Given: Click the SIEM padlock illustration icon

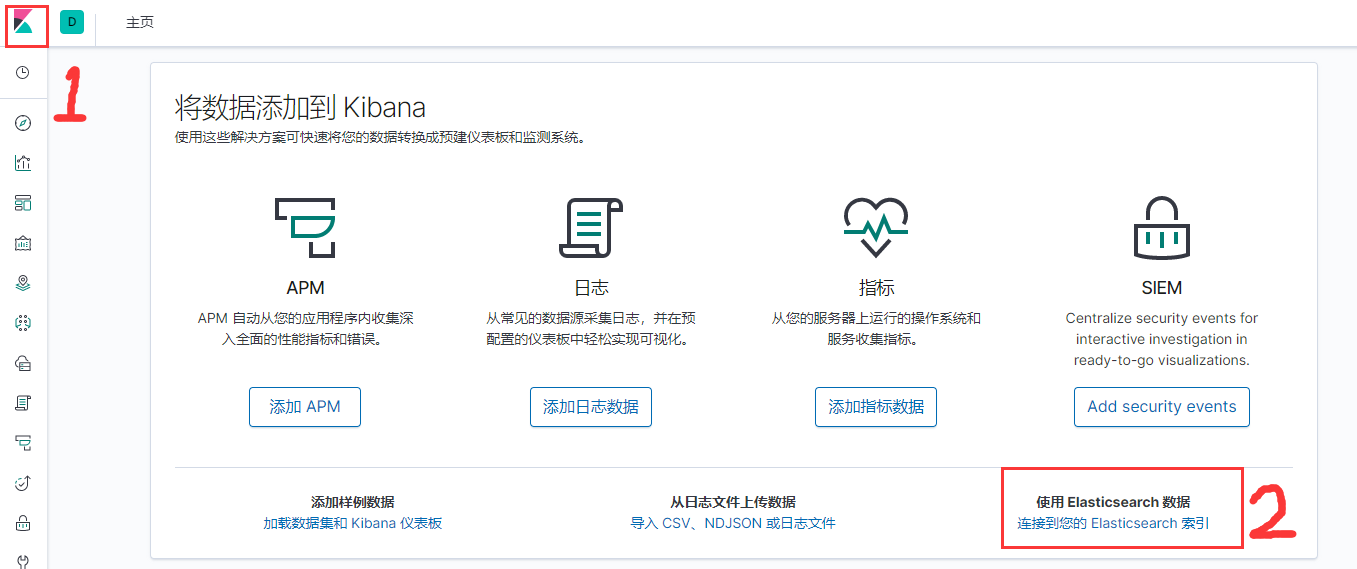Looking at the screenshot, I should coord(1161,228).
